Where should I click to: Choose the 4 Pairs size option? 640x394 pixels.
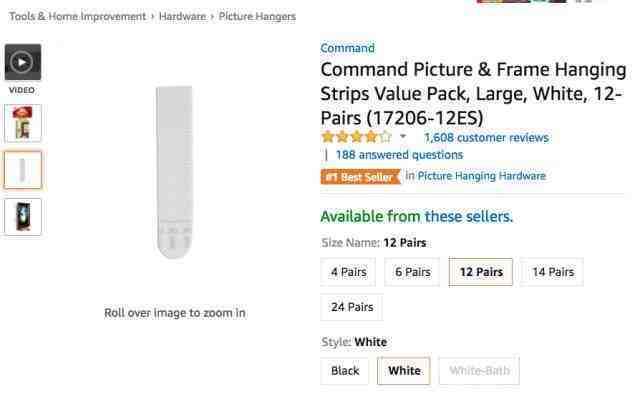(x=348, y=272)
